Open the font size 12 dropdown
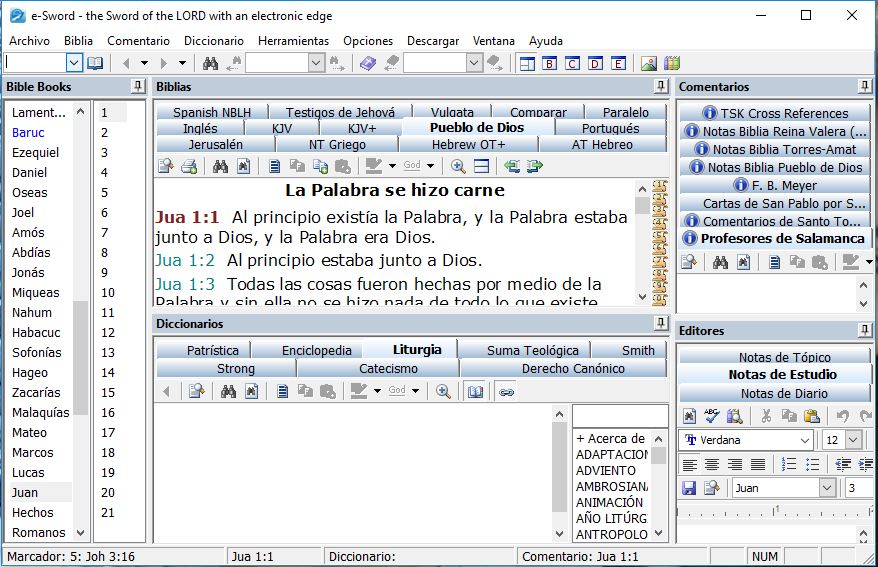Screen dimensions: 878x567 click(x=853, y=440)
